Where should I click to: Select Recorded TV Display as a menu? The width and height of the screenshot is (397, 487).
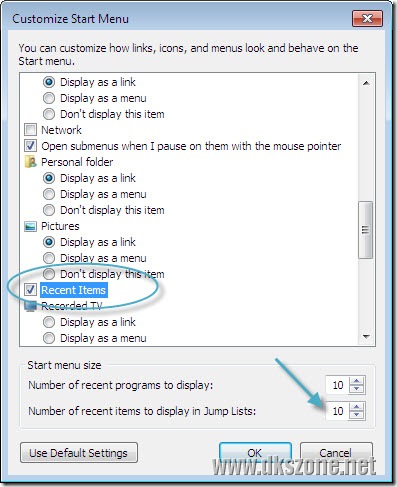click(x=49, y=338)
